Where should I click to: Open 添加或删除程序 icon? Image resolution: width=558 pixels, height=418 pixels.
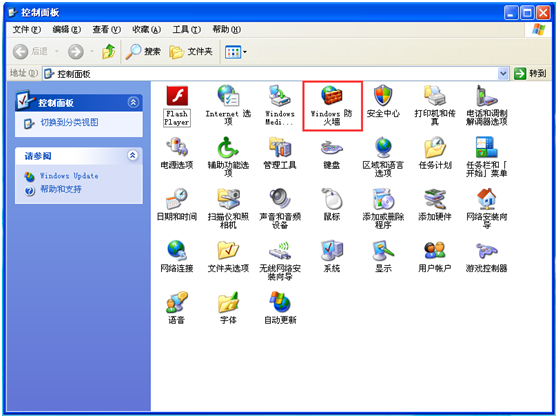point(383,208)
